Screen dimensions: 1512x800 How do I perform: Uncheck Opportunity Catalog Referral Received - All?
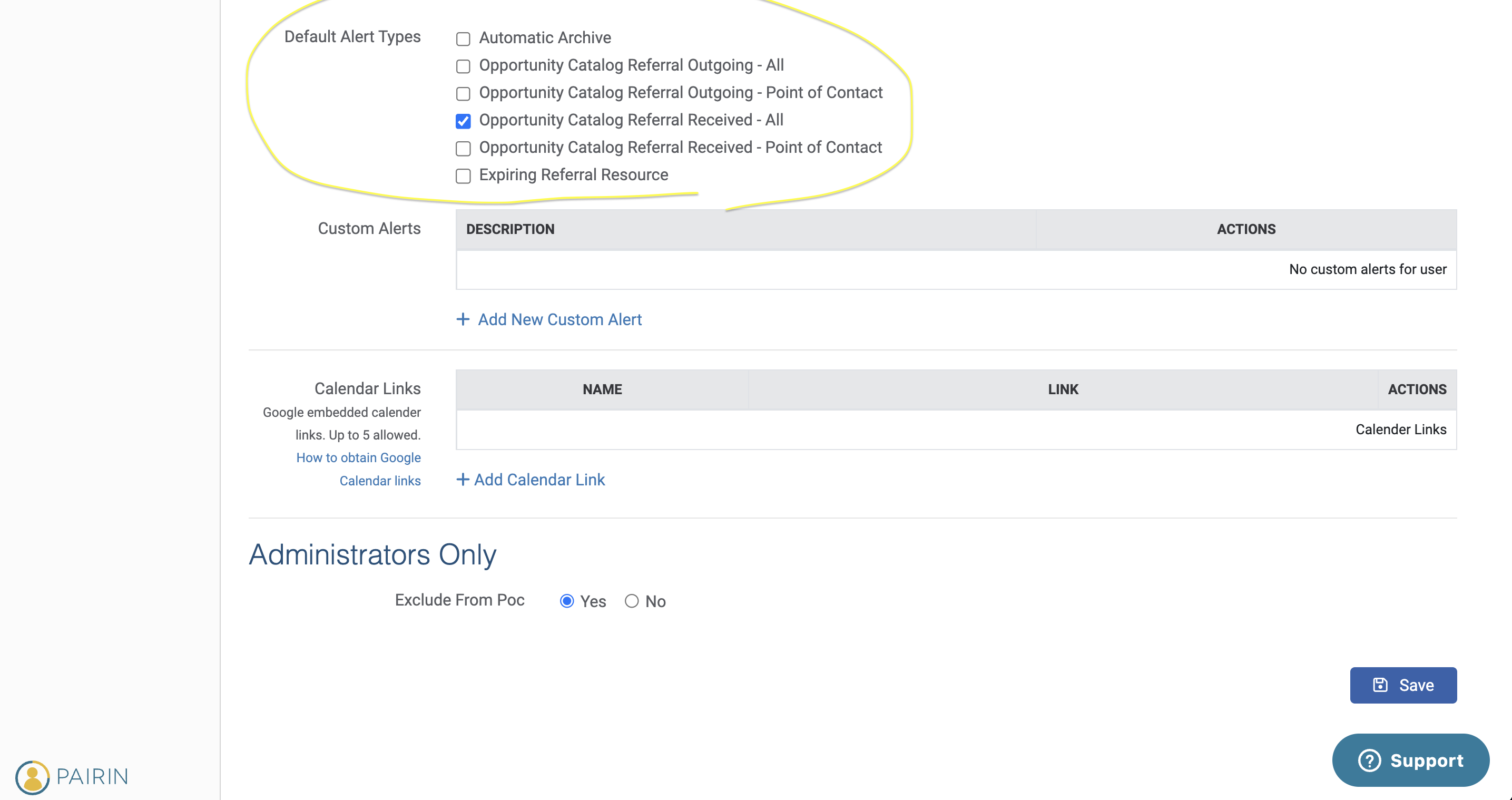463,121
